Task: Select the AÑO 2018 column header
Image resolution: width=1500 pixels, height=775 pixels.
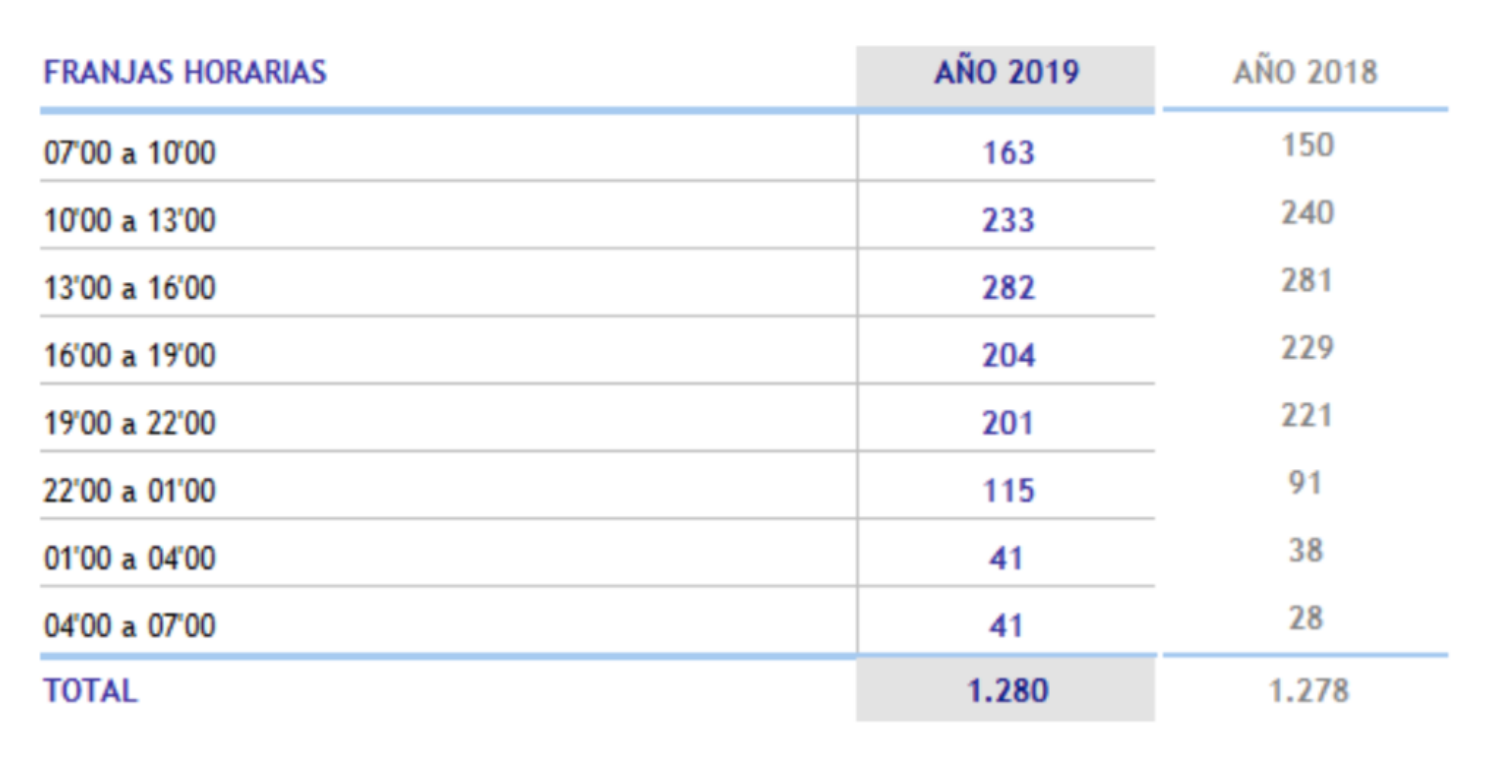Action: tap(1305, 72)
